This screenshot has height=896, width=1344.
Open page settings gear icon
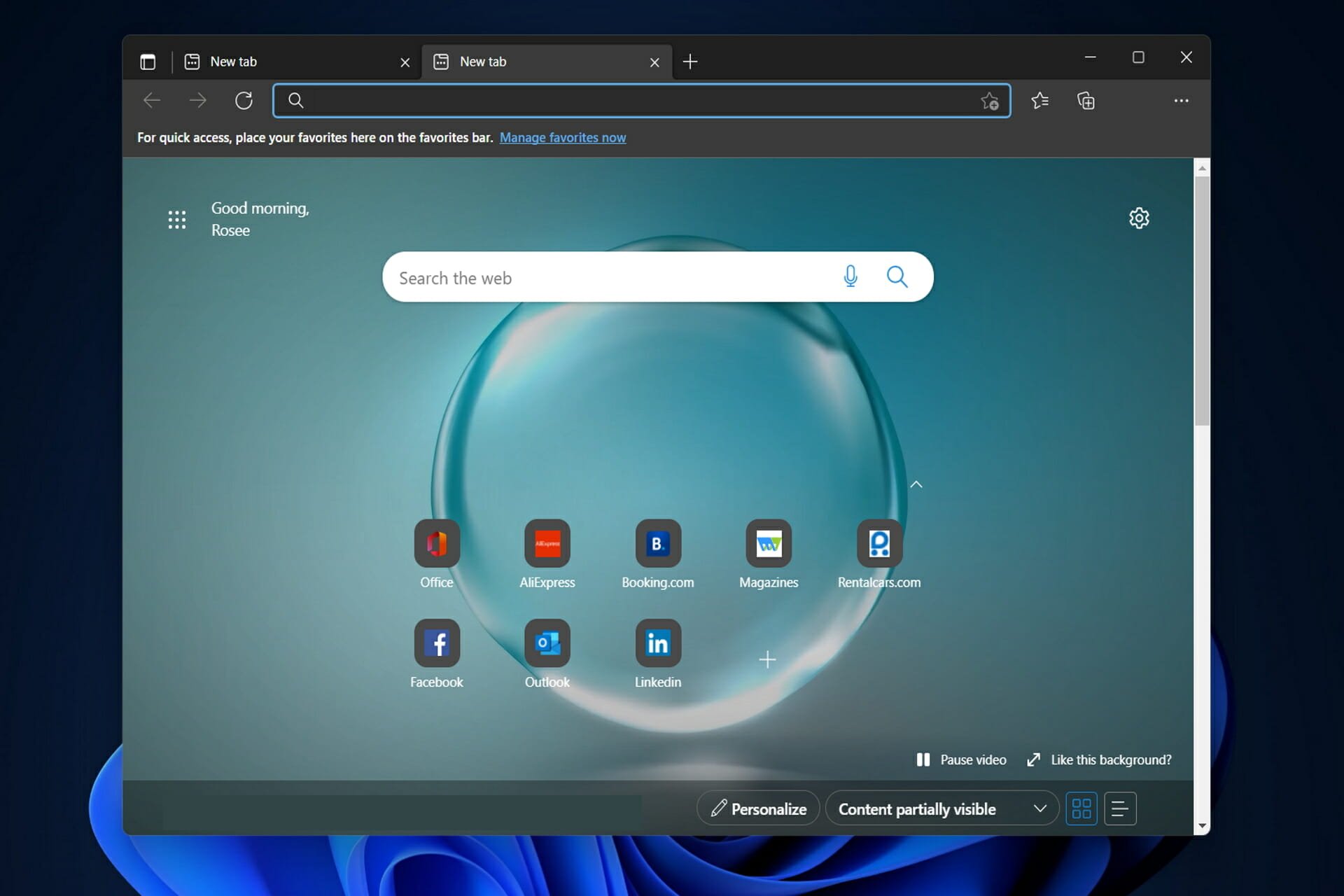1139,218
